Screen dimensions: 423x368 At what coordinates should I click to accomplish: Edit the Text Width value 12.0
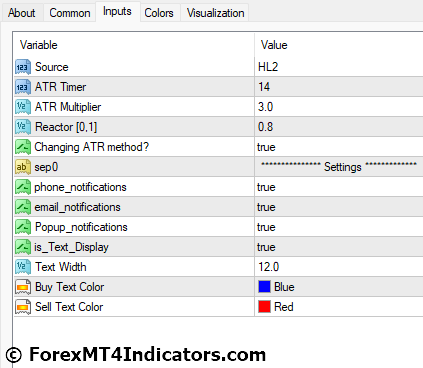click(269, 267)
